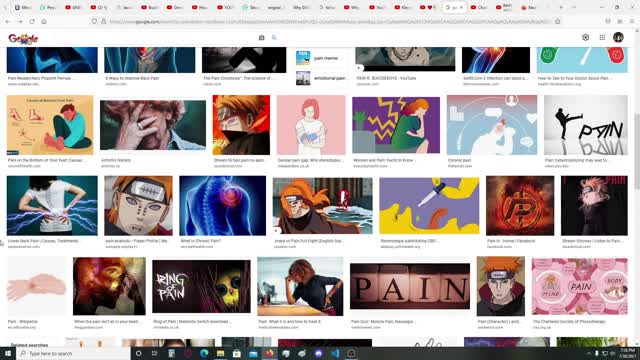Screen dimensions: 640x360
Task: Open the 'PAIN' kickboxer silhouette image
Action: (586, 125)
